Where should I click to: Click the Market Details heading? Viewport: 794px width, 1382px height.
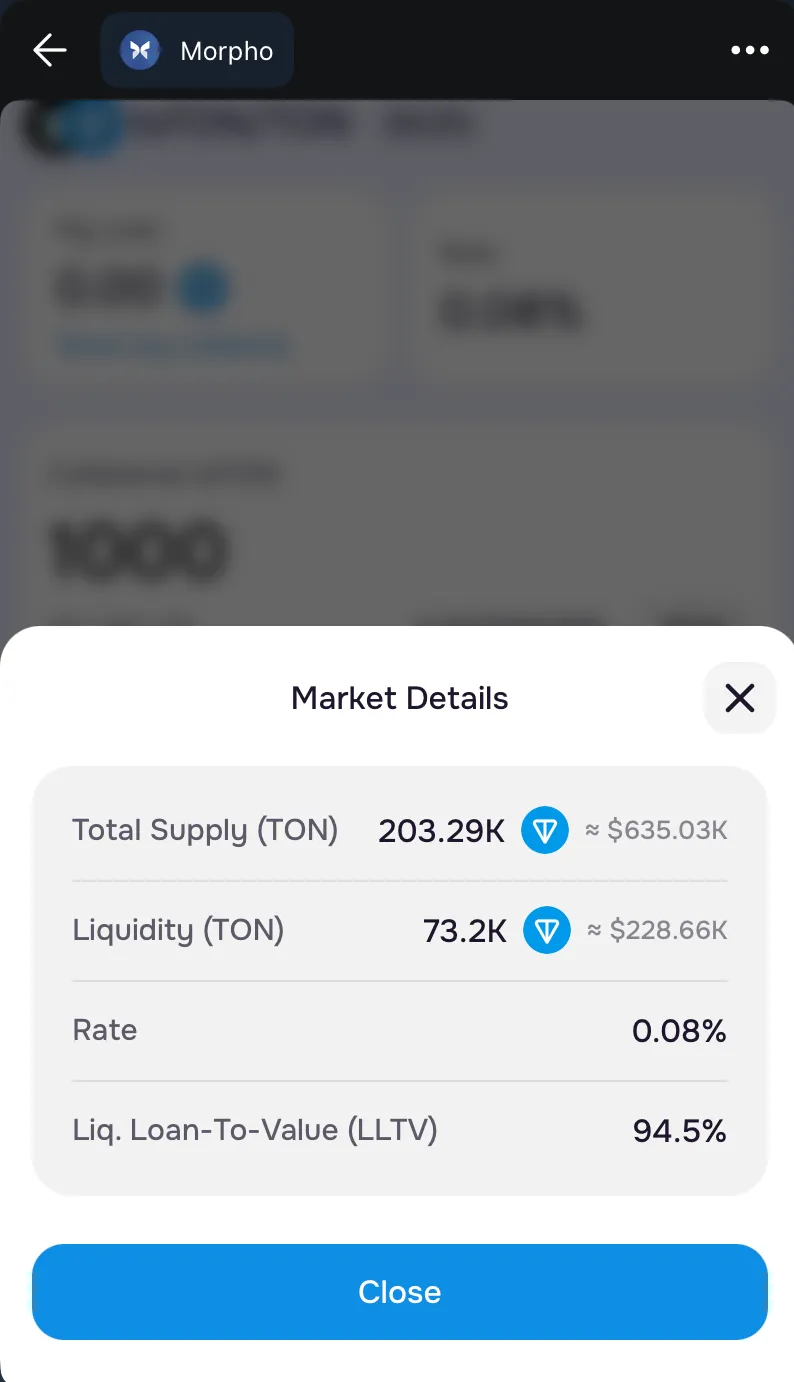[x=399, y=698]
